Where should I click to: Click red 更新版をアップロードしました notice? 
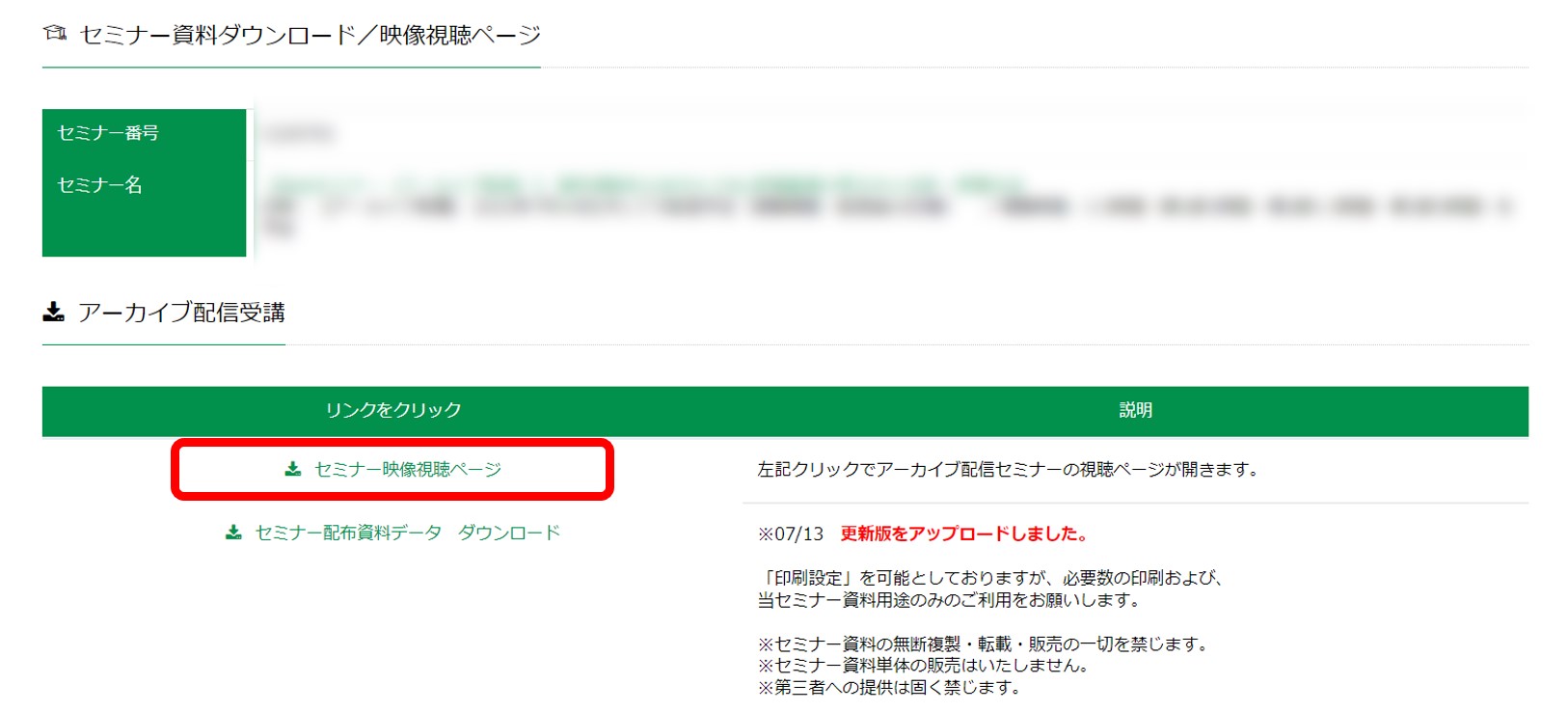coord(964,534)
